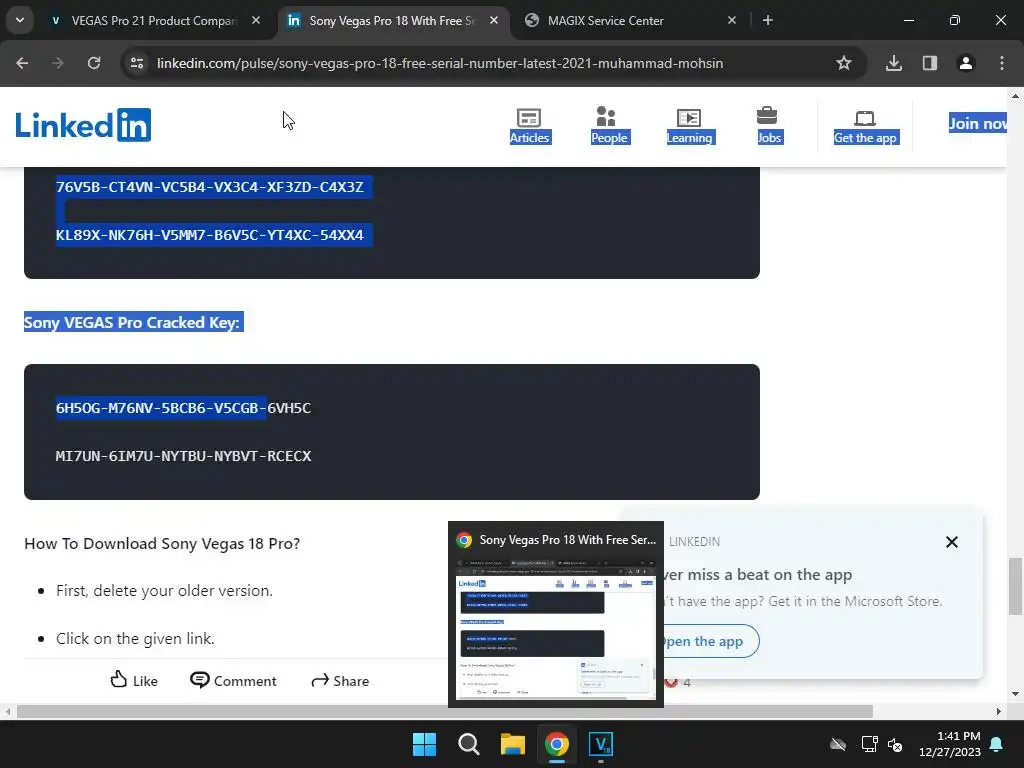View site information icon in address bar
1024x768 pixels.
click(137, 63)
